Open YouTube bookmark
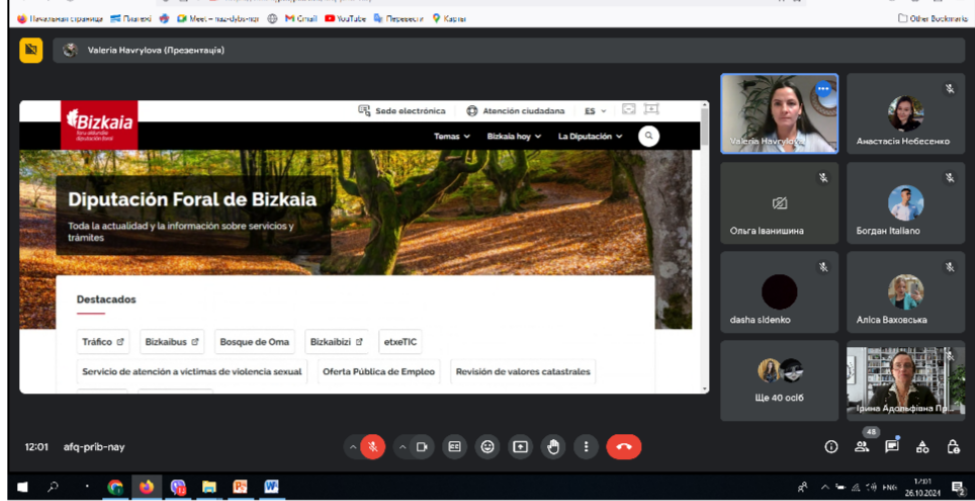 (346, 19)
